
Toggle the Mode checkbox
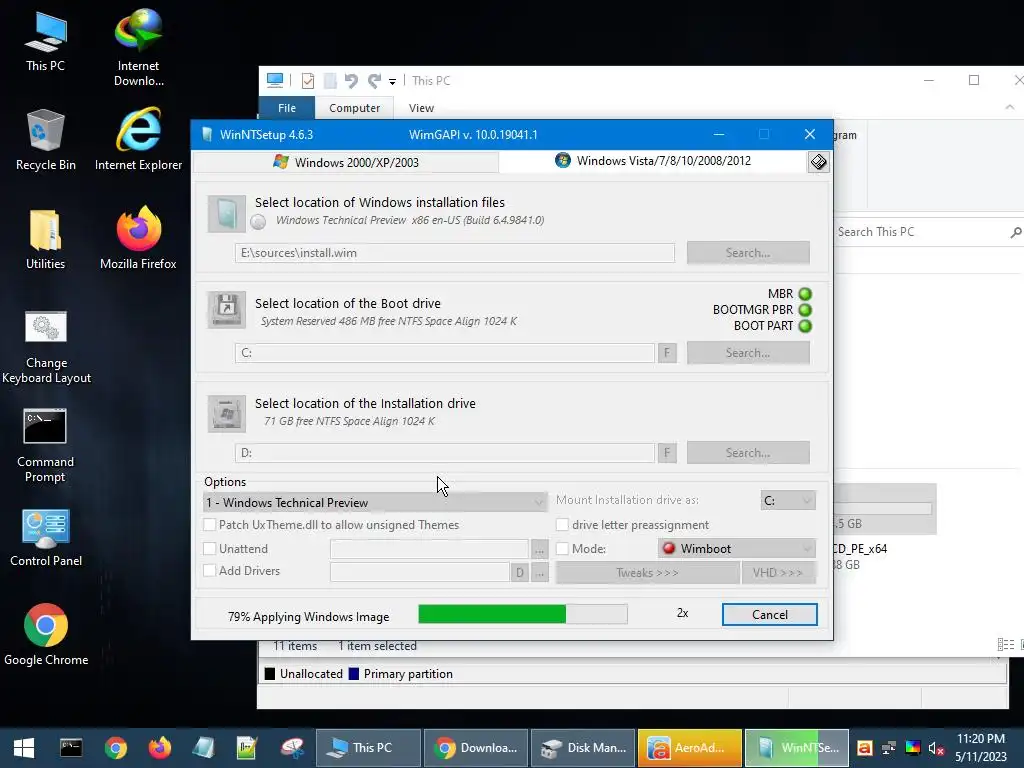(x=562, y=549)
